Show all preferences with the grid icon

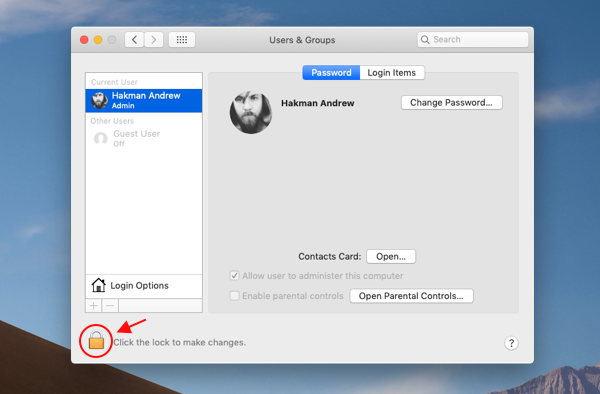(182, 39)
